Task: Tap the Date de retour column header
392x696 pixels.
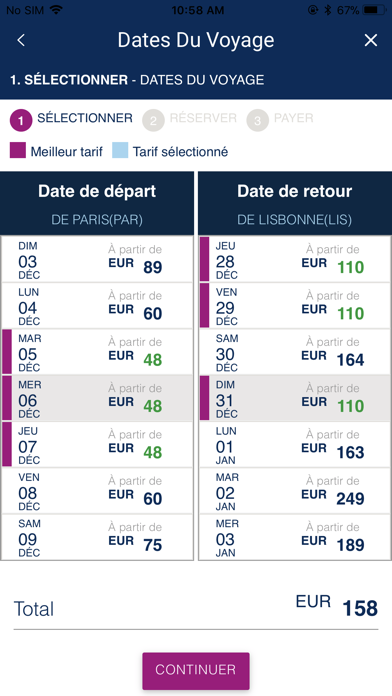Action: 295,203
